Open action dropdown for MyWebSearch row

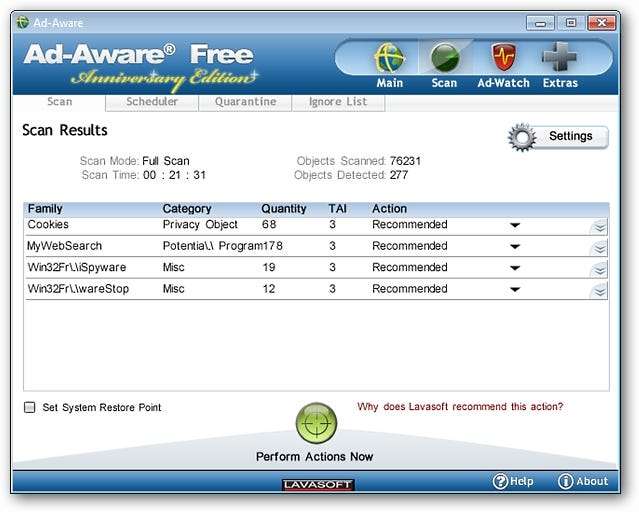pos(515,247)
